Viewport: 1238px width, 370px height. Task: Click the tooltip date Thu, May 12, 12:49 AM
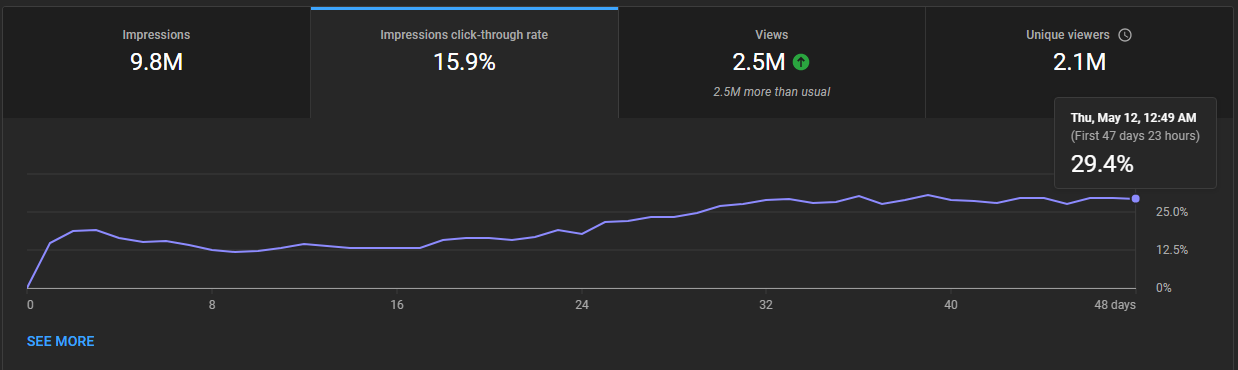point(1135,117)
